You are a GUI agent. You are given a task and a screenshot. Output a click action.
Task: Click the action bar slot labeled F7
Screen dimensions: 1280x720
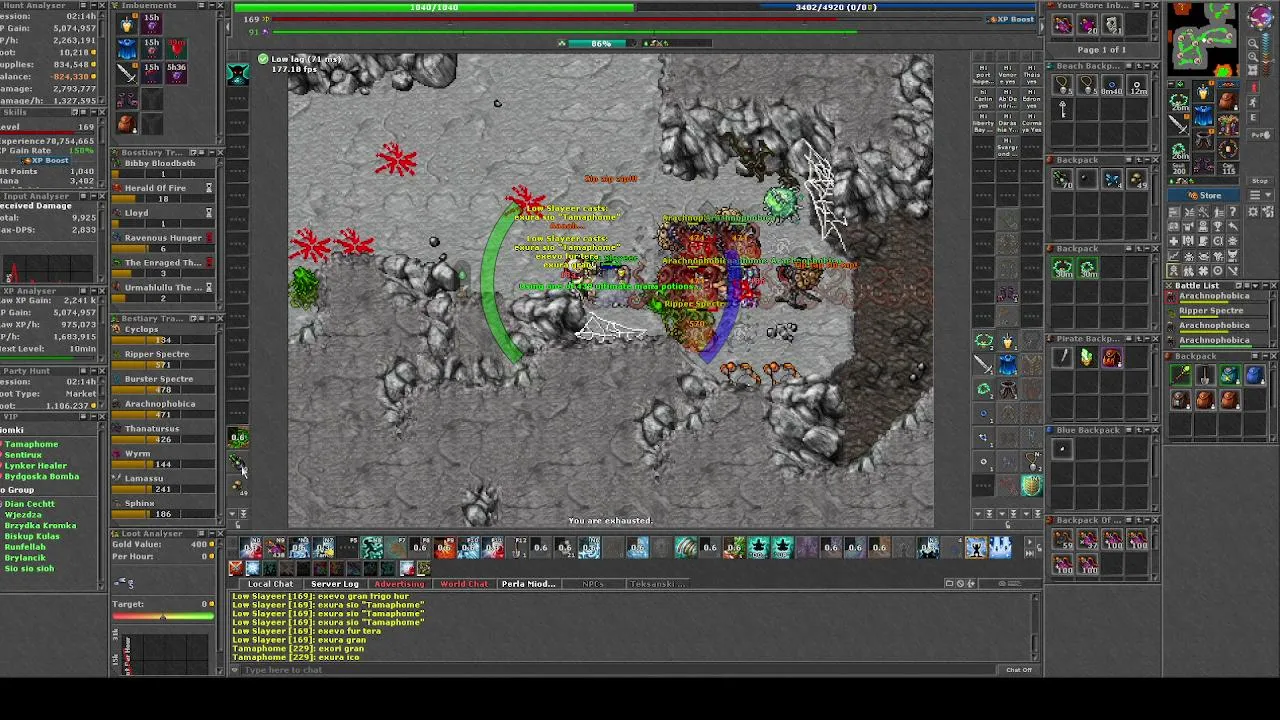pyautogui.click(x=396, y=547)
